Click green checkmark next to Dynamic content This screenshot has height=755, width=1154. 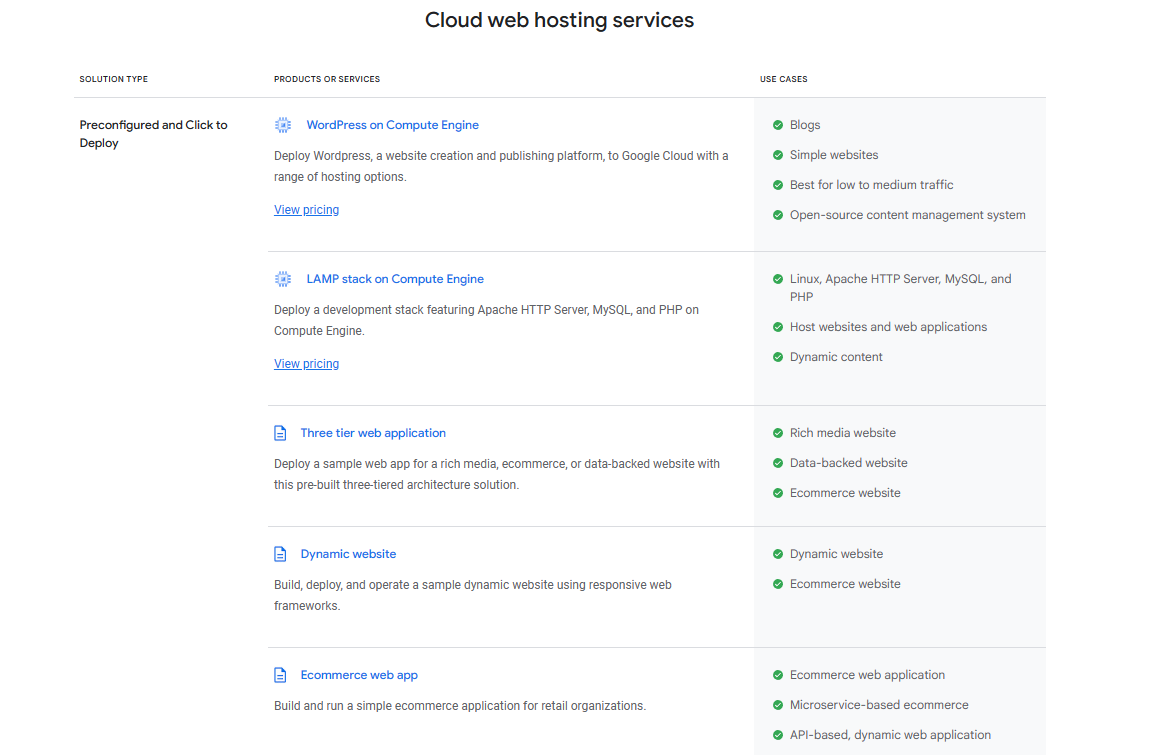coord(778,357)
